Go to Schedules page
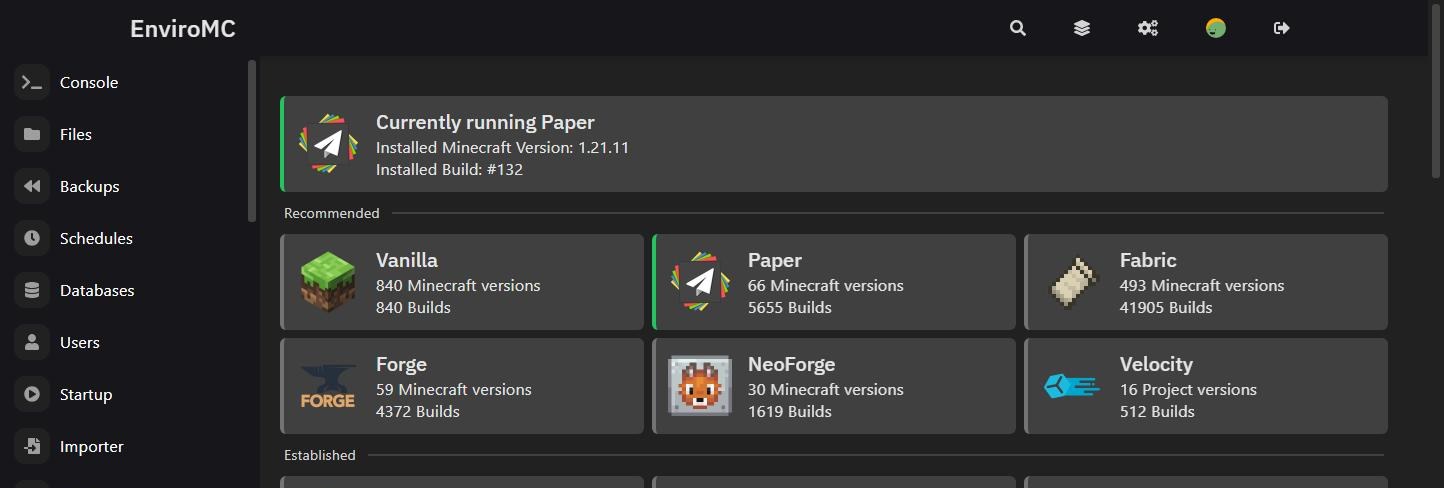This screenshot has width=1444, height=488. click(x=96, y=238)
